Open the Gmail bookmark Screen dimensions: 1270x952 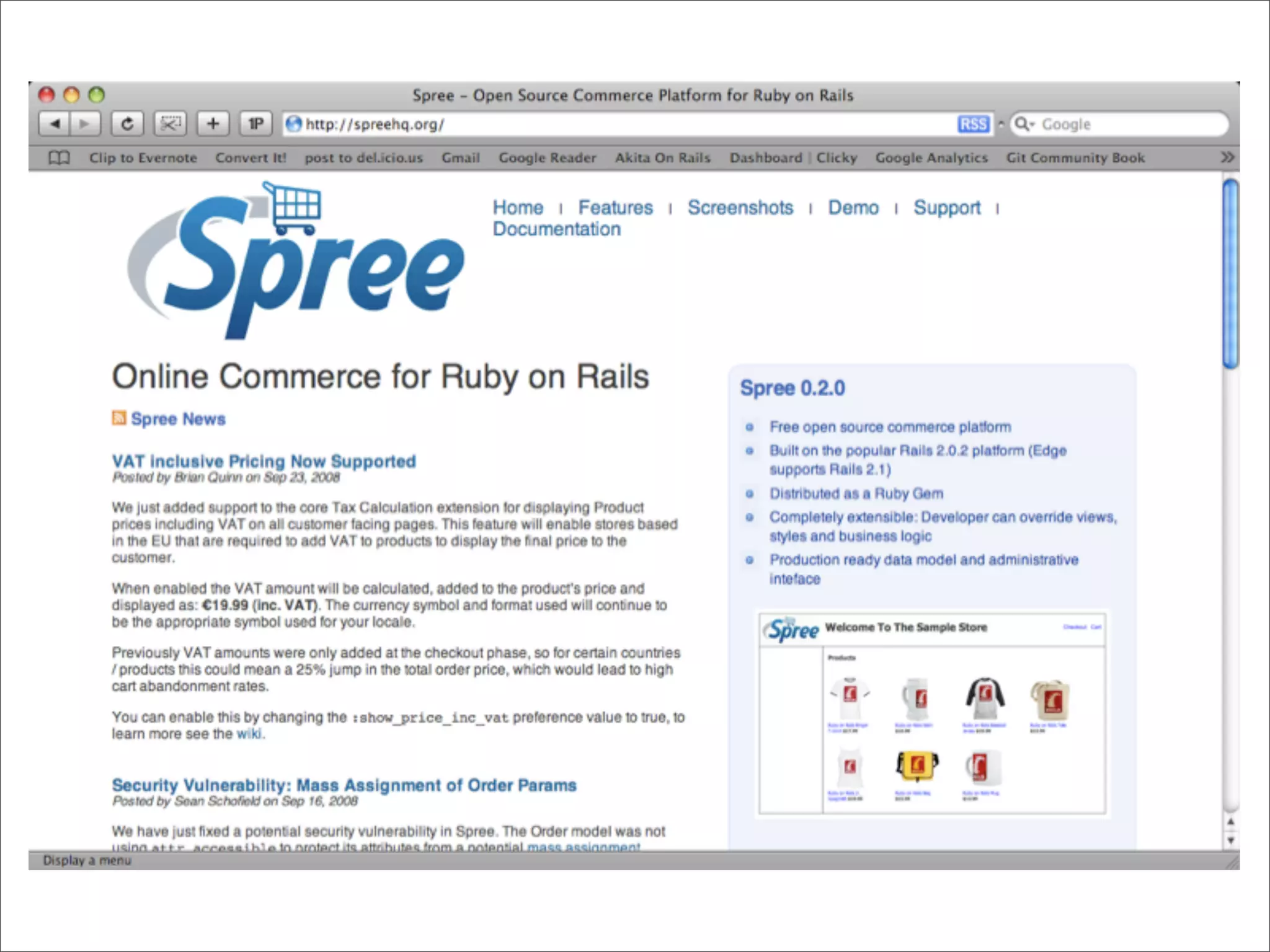461,158
